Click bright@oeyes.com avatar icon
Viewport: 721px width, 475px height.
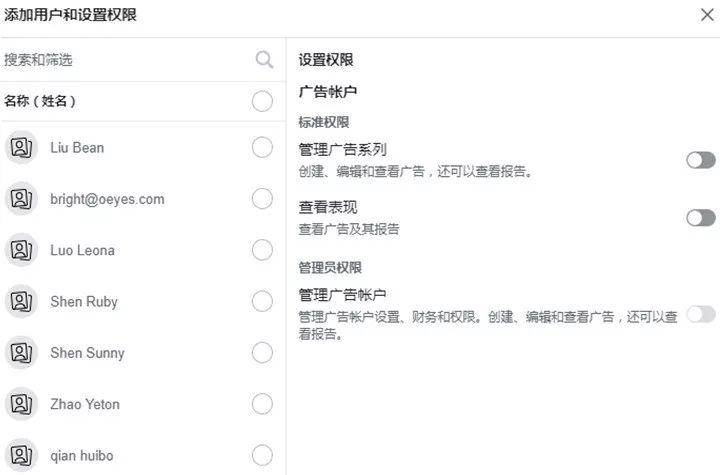(x=21, y=199)
